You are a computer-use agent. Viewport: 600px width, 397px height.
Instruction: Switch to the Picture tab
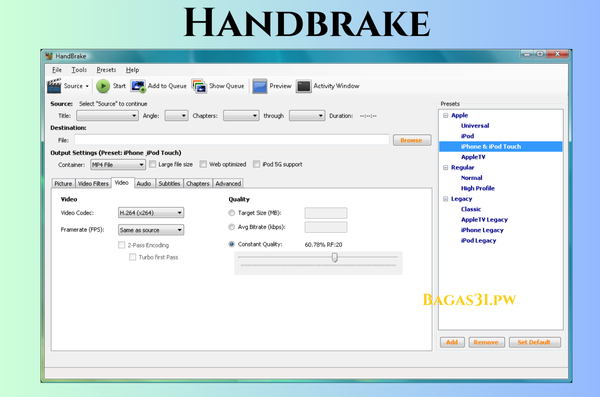[63, 183]
